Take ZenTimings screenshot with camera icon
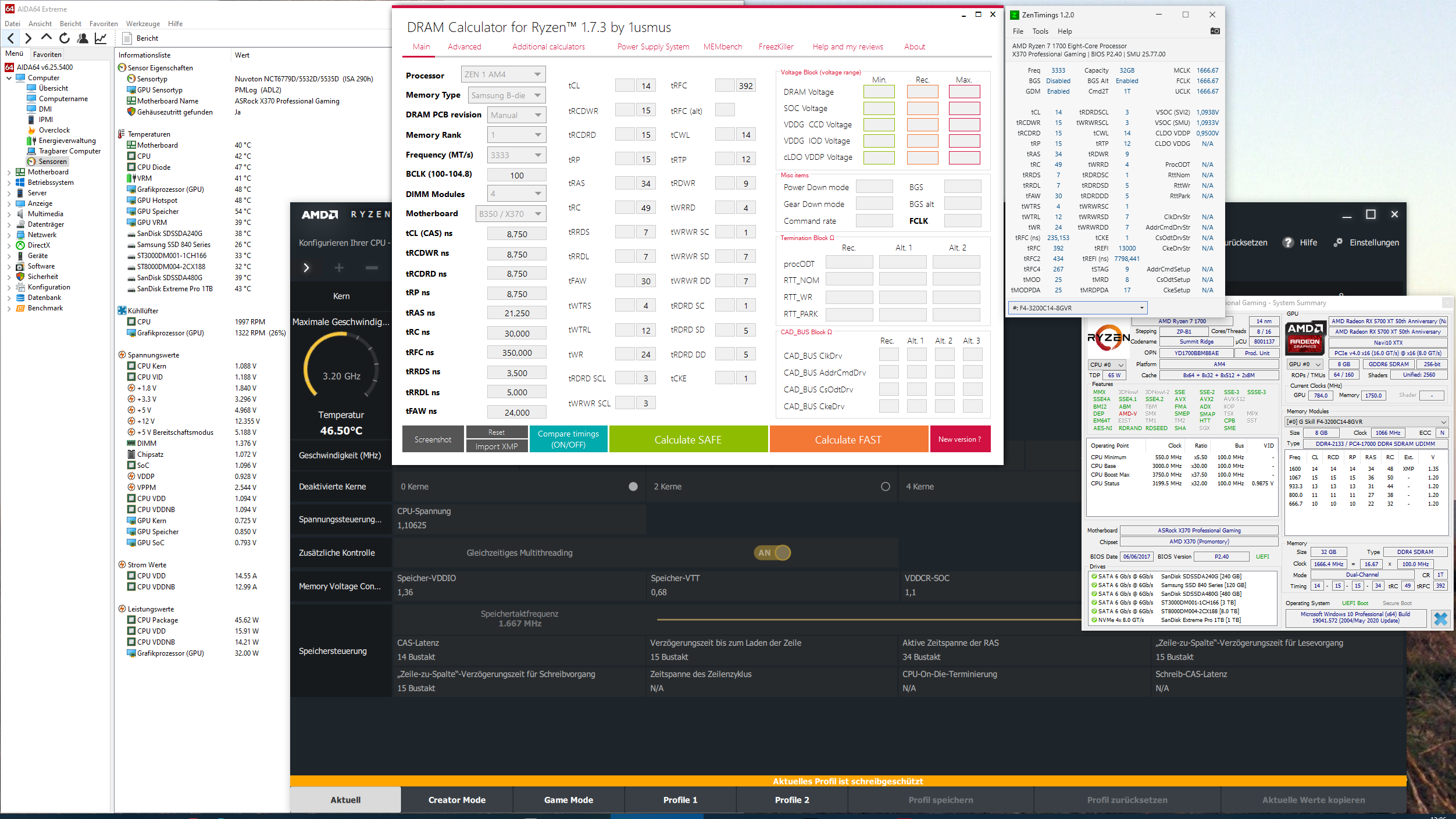The image size is (1456, 819). [x=1215, y=31]
